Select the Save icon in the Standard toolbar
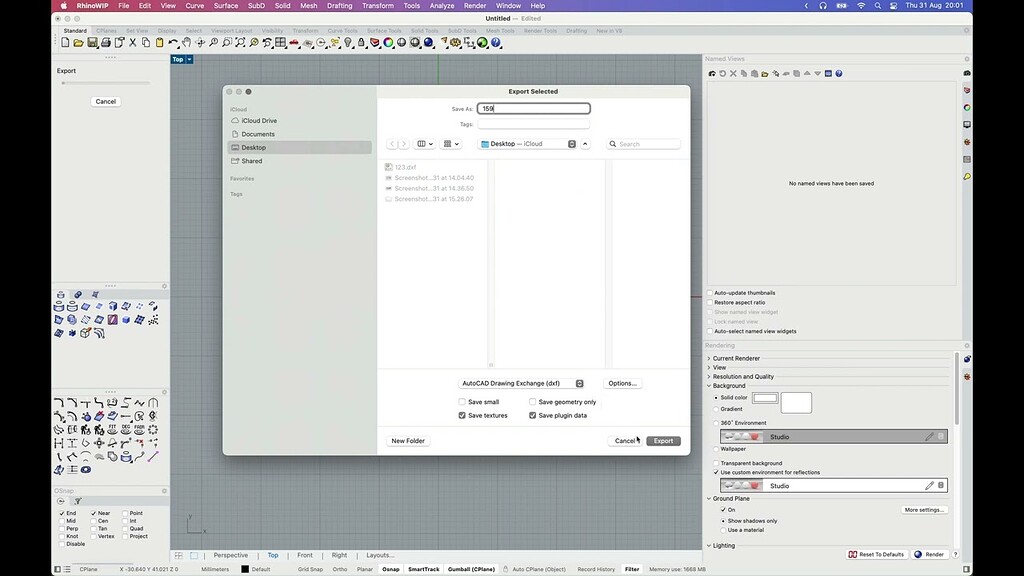Image resolution: width=1024 pixels, height=576 pixels. pyautogui.click(x=93, y=43)
